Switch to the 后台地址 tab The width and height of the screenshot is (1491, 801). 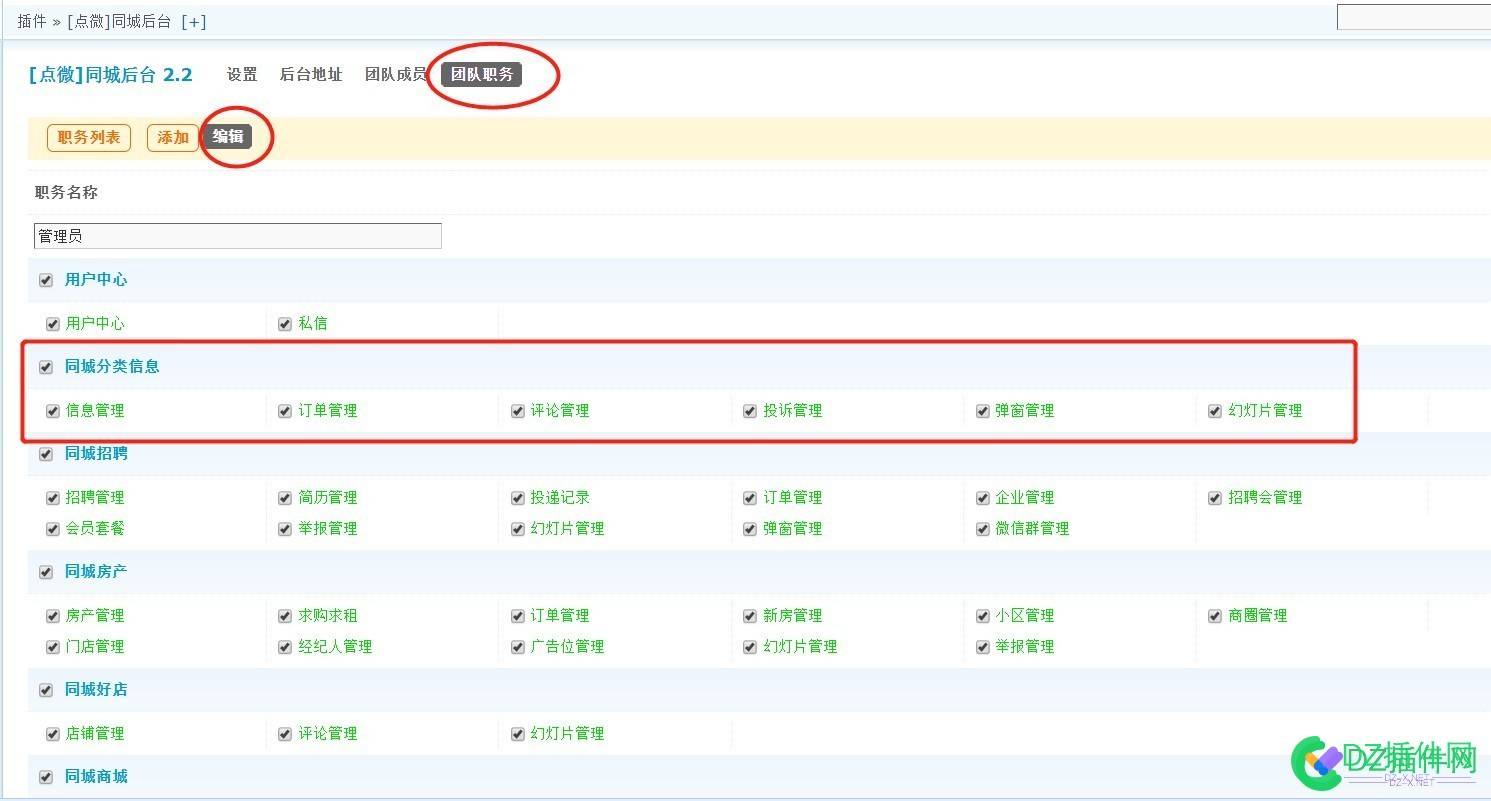(x=311, y=74)
